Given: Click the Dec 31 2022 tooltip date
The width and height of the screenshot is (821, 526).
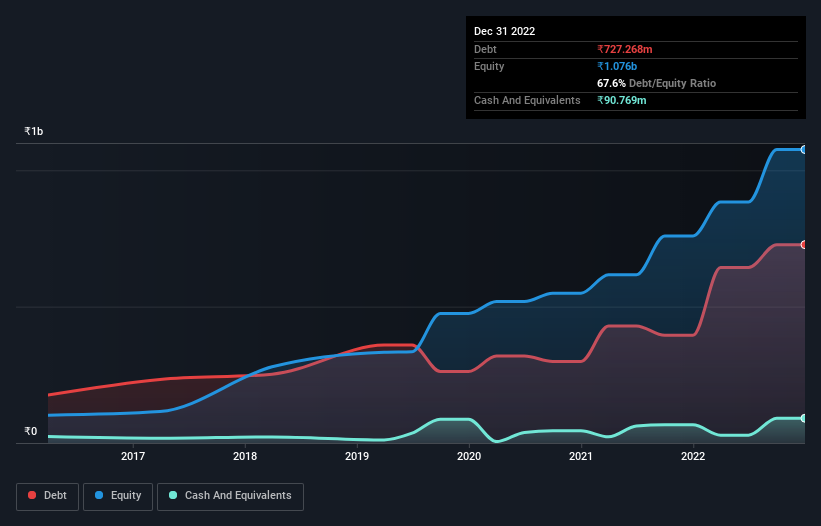Looking at the screenshot, I should pyautogui.click(x=505, y=31).
